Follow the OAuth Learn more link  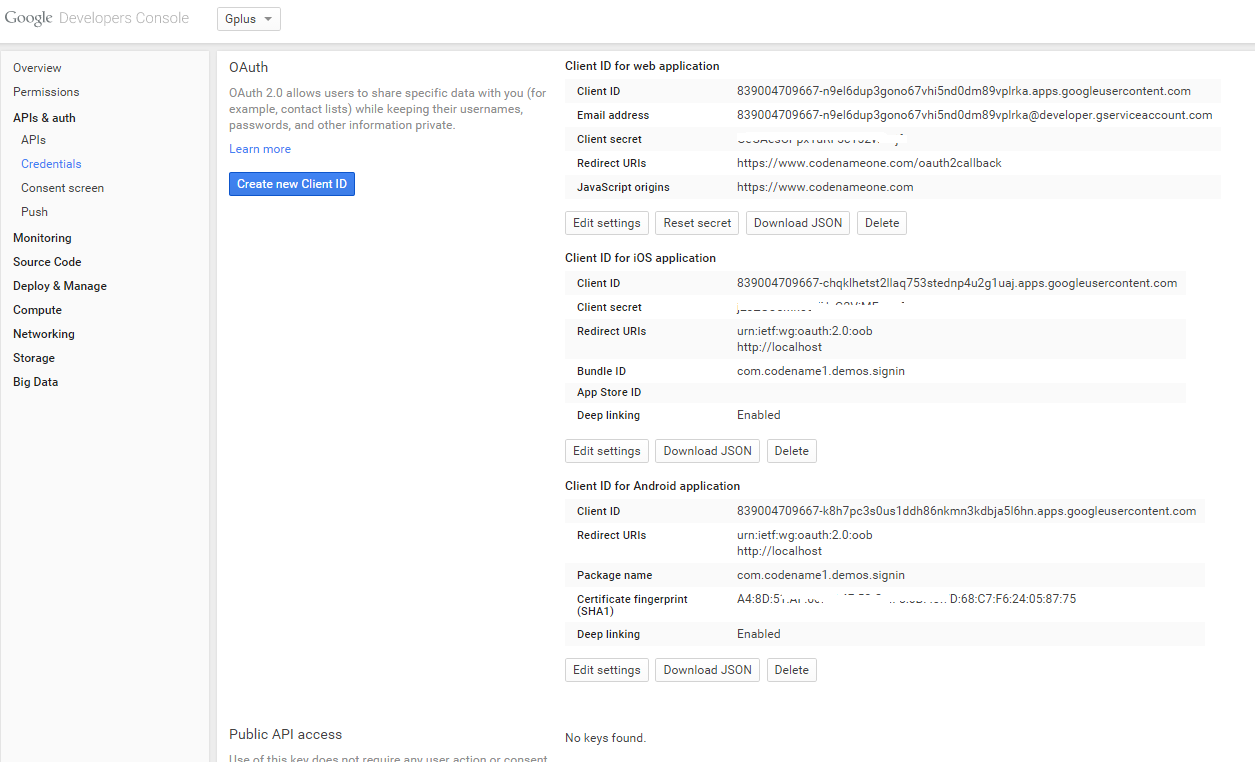click(260, 149)
